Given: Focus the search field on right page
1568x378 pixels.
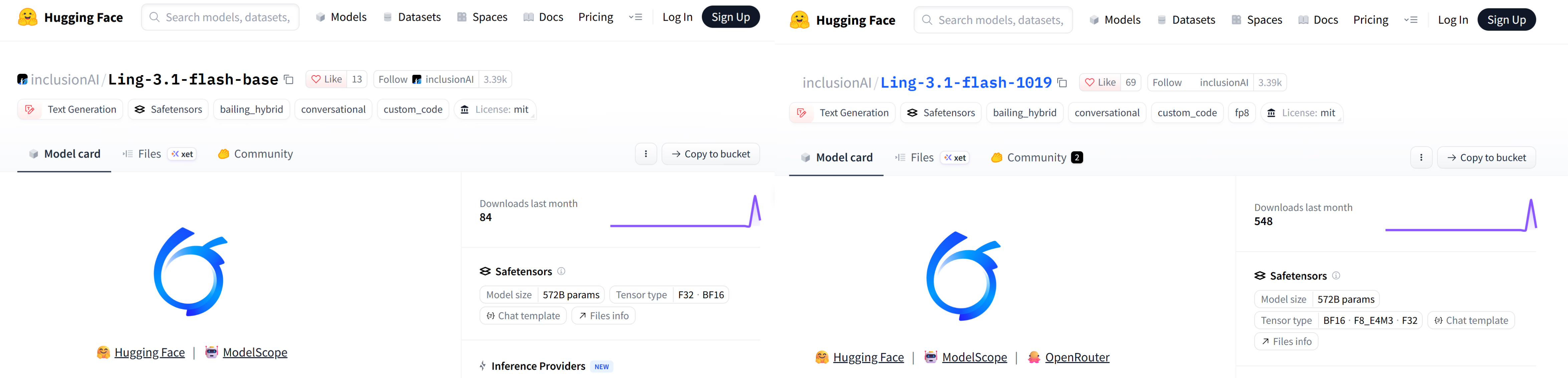Looking at the screenshot, I should coord(993,20).
